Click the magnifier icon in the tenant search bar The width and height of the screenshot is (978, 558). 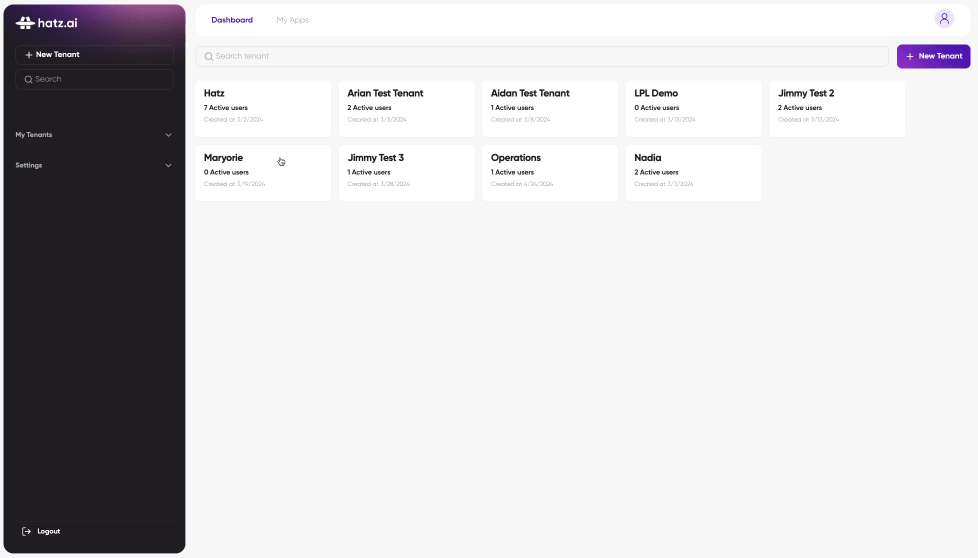pyautogui.click(x=209, y=56)
